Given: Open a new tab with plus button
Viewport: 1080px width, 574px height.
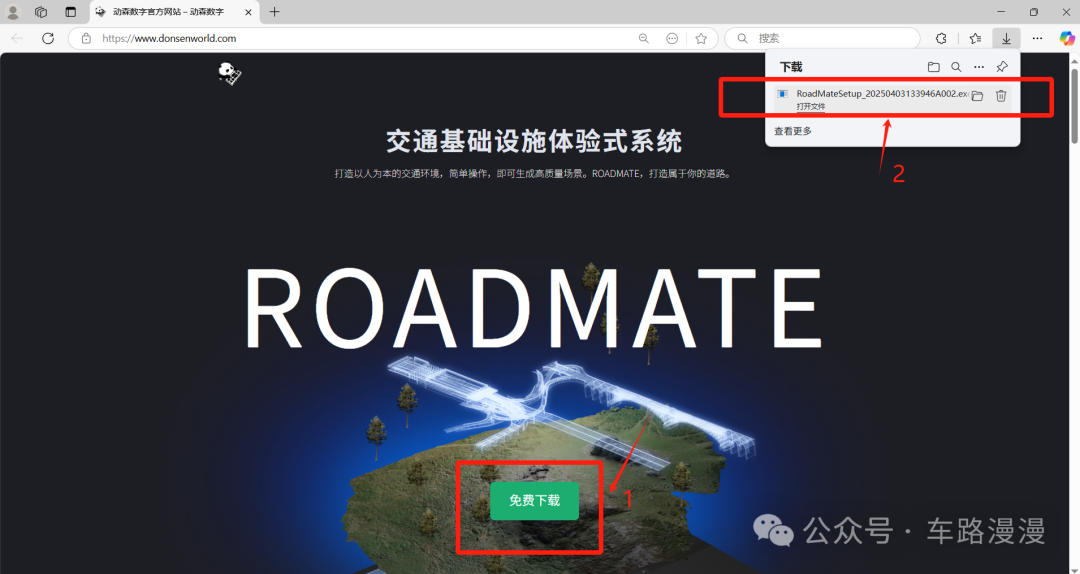Looking at the screenshot, I should [x=274, y=12].
